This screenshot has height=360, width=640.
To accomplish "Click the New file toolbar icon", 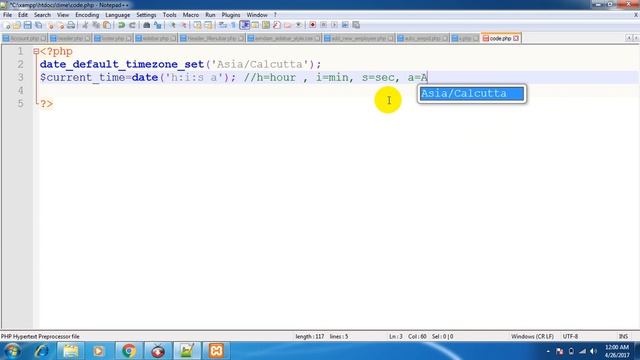I will [x=7, y=25].
